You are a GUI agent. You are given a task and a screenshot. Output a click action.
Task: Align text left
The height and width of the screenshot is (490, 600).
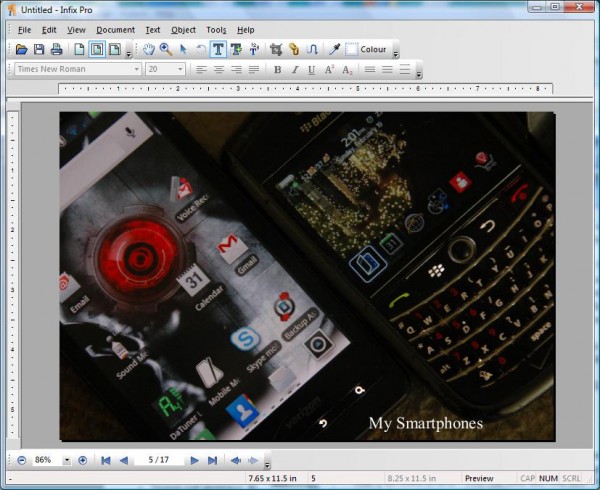pos(201,69)
